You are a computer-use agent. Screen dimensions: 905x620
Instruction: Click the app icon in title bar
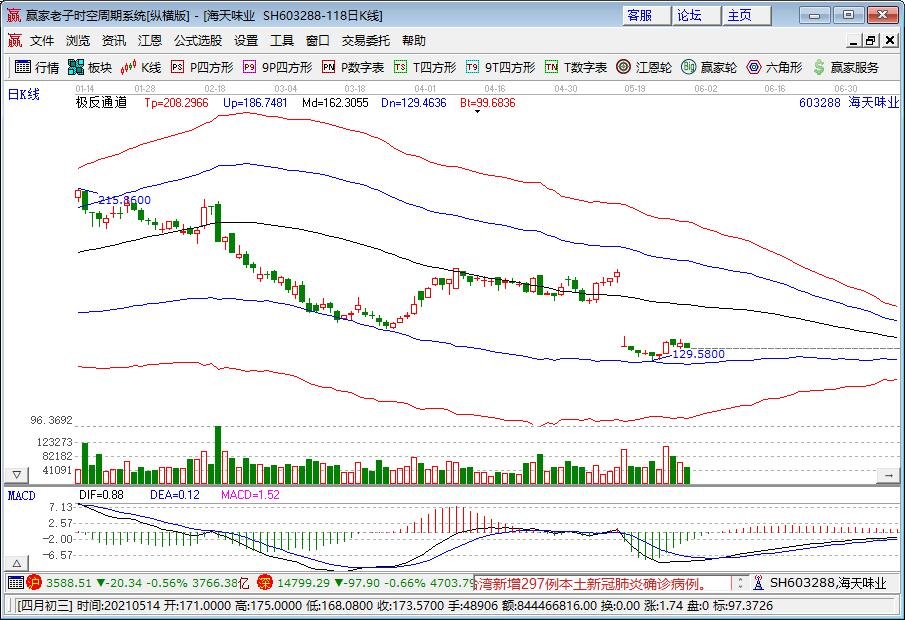point(14,15)
